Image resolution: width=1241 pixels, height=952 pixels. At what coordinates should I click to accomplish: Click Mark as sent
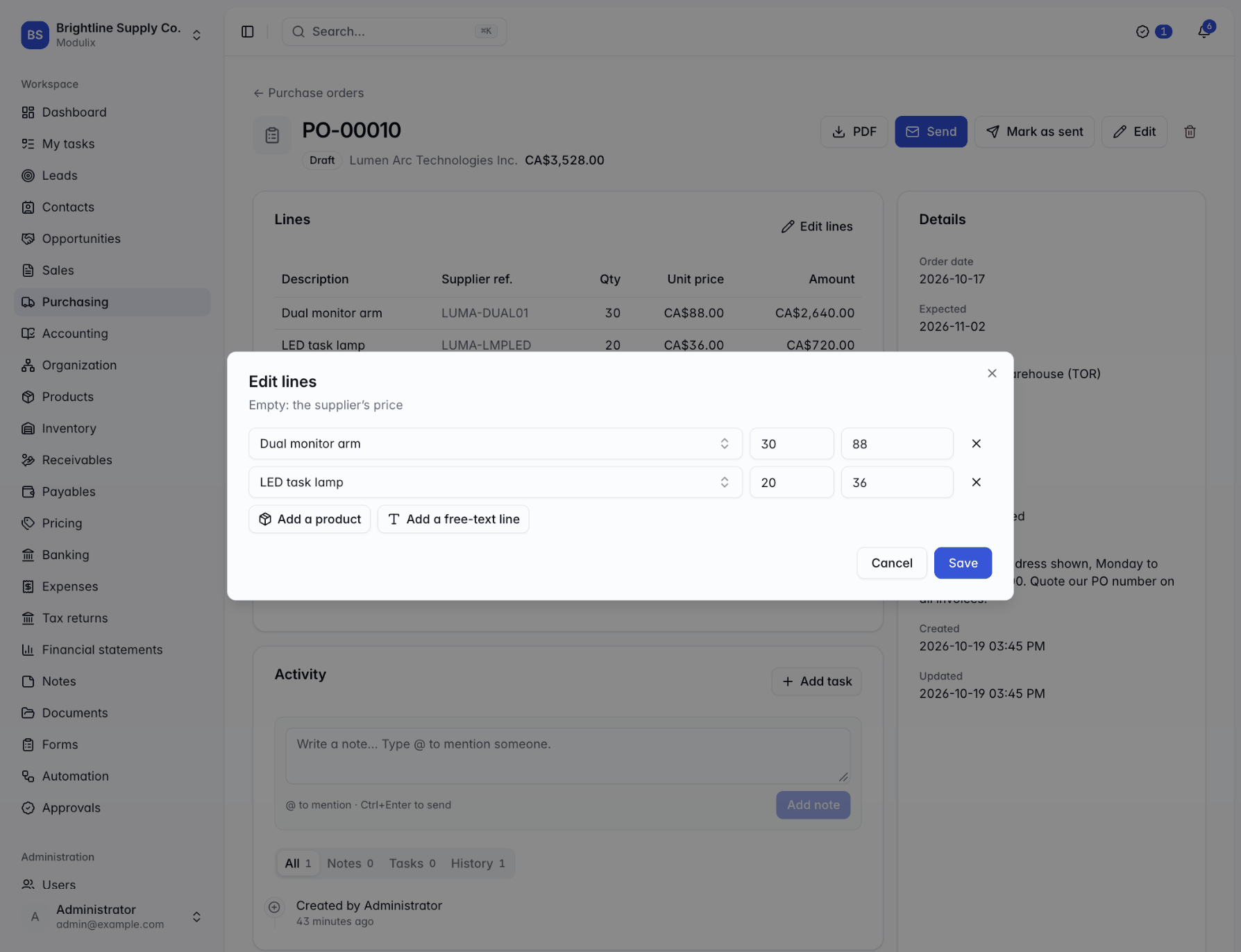coord(1034,132)
